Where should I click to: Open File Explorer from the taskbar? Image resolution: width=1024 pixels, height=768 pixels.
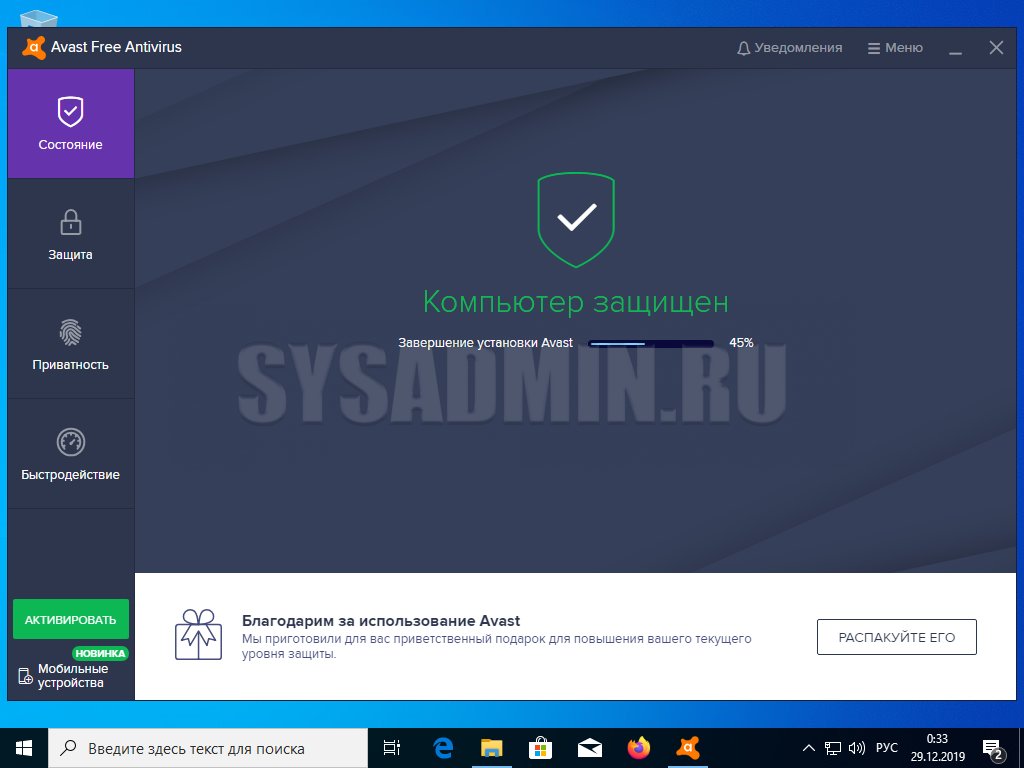coord(491,748)
